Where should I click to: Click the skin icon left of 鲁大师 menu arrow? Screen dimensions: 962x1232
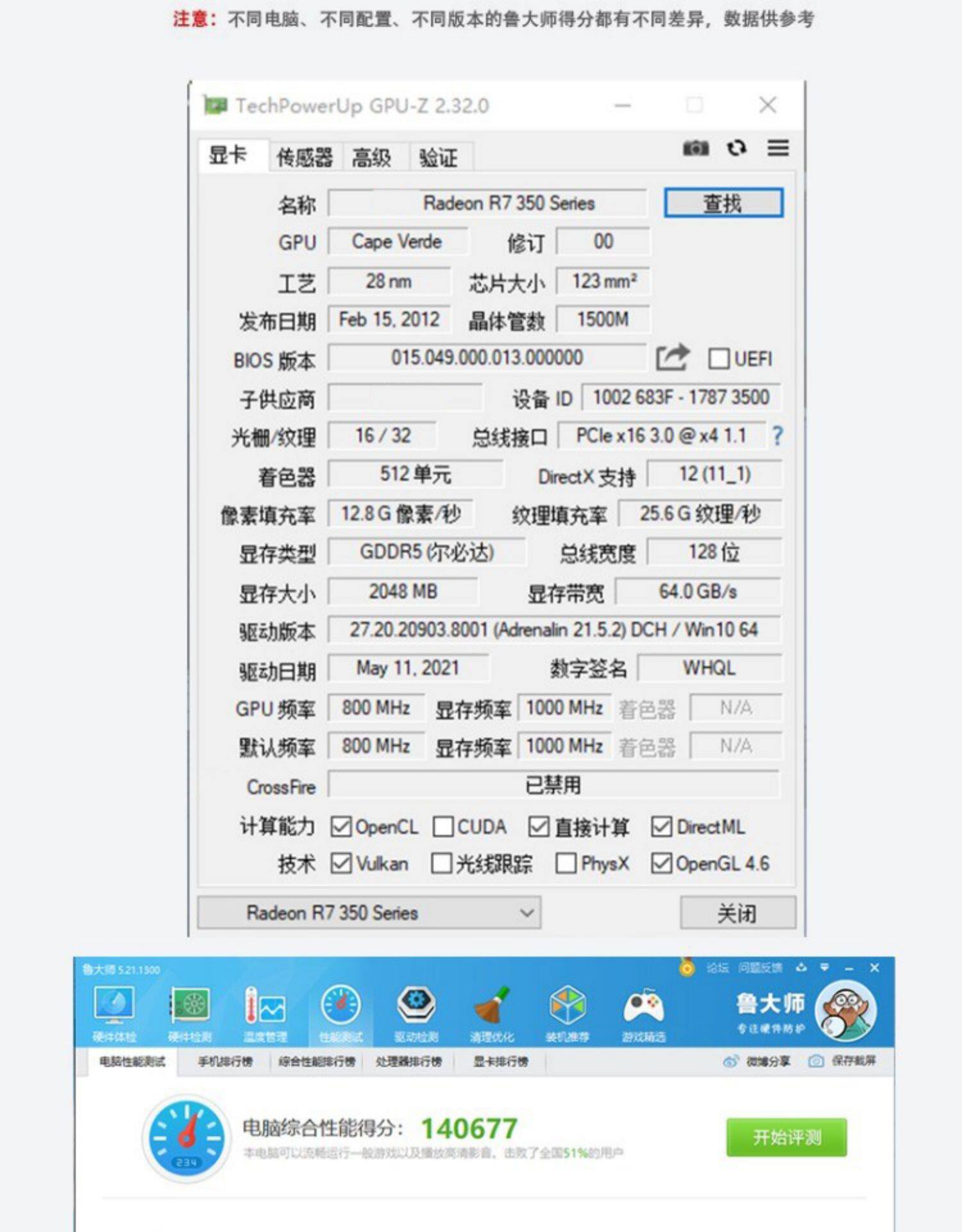click(x=801, y=967)
